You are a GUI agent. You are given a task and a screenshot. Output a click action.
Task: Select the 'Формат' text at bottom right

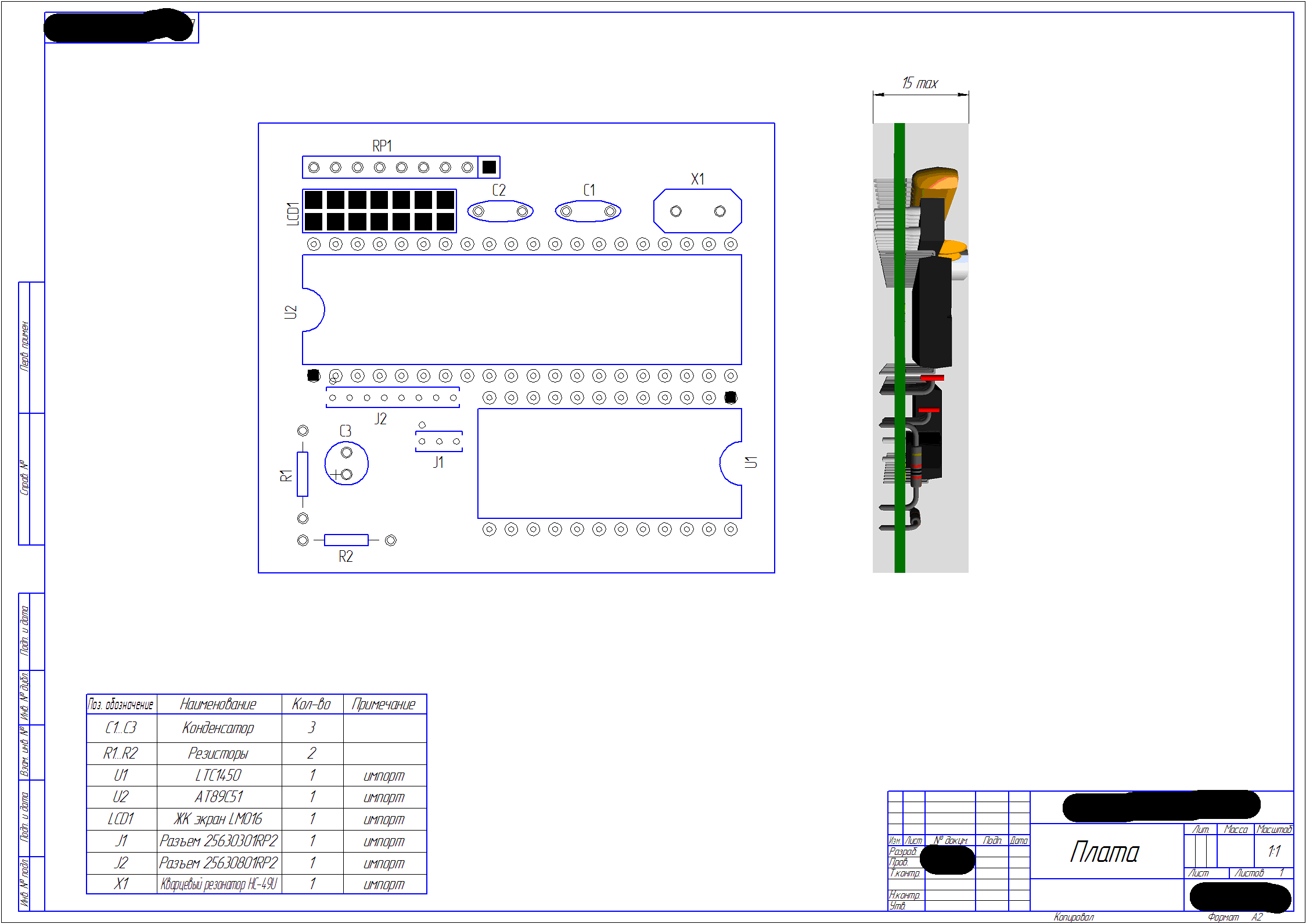pos(1223,918)
